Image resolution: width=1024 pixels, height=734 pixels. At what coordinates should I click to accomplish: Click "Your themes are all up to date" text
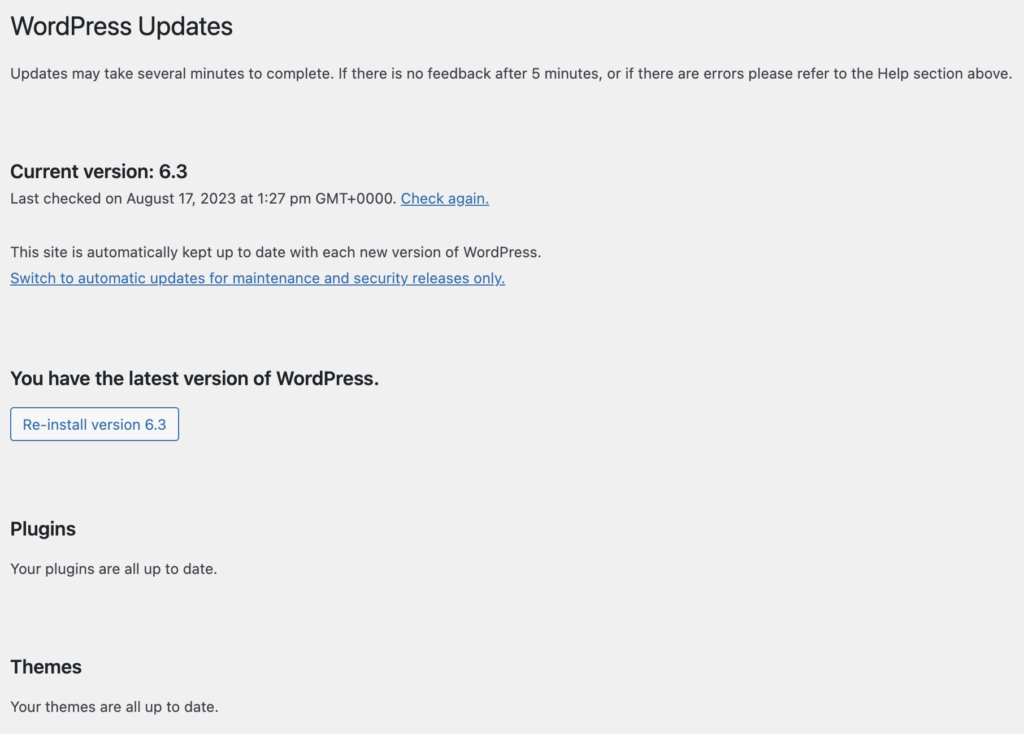point(114,707)
